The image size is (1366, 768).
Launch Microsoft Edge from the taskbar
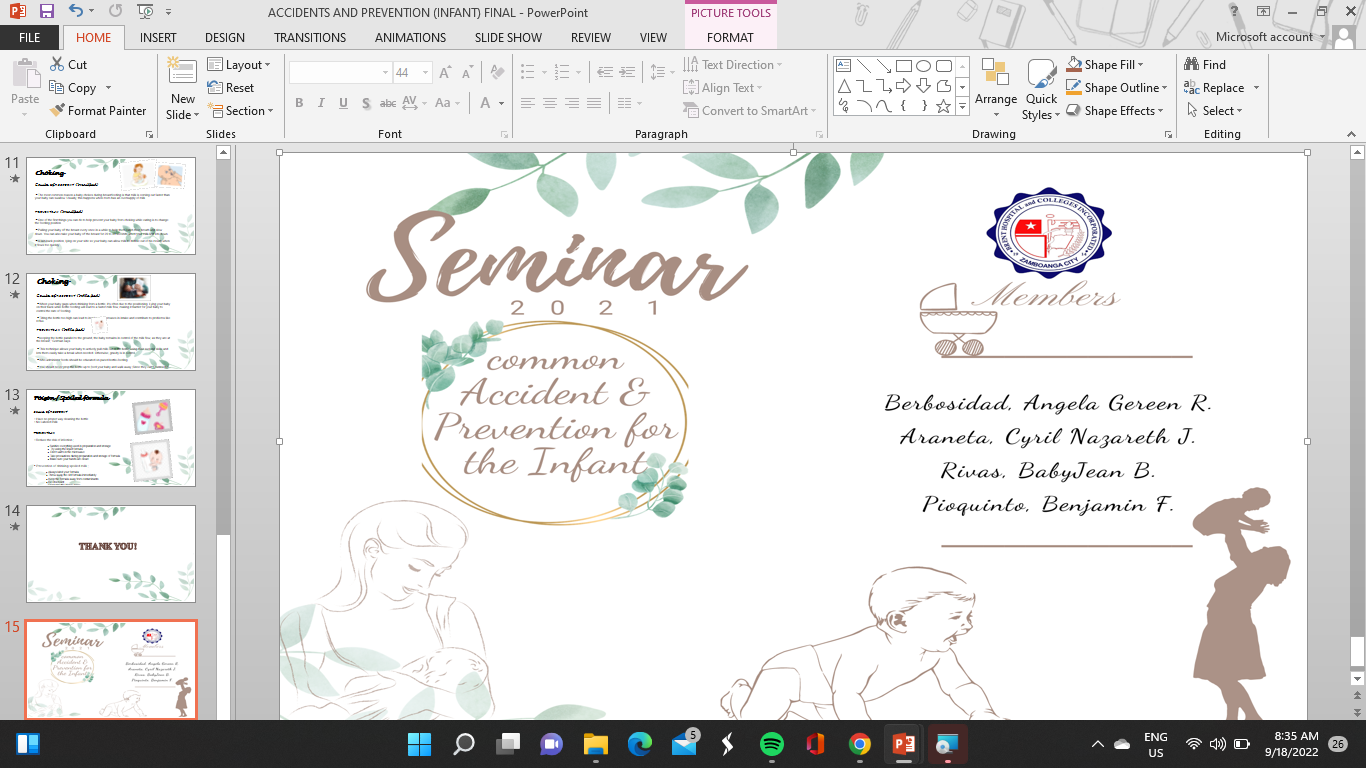click(639, 744)
